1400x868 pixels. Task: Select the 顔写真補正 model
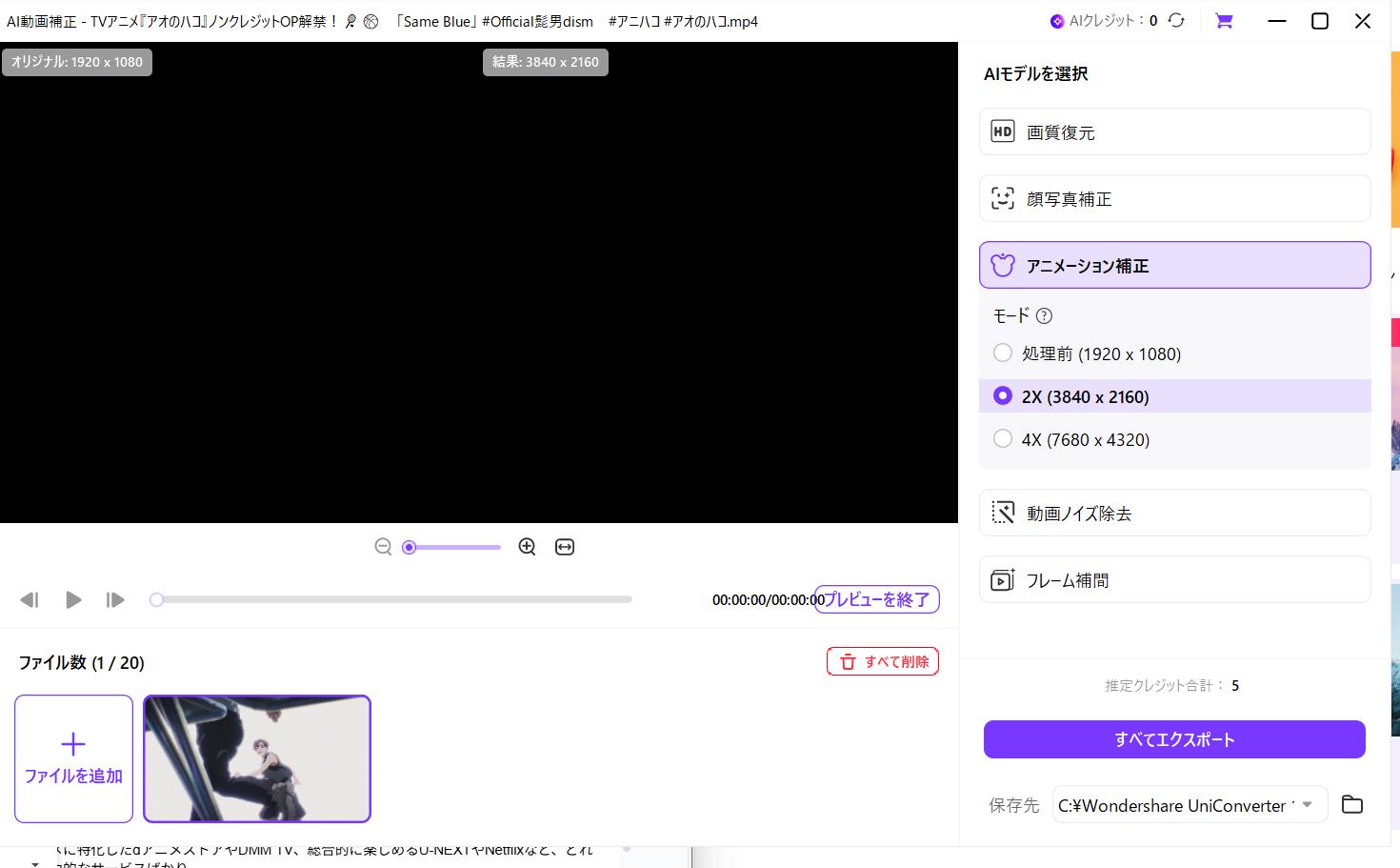point(1174,198)
